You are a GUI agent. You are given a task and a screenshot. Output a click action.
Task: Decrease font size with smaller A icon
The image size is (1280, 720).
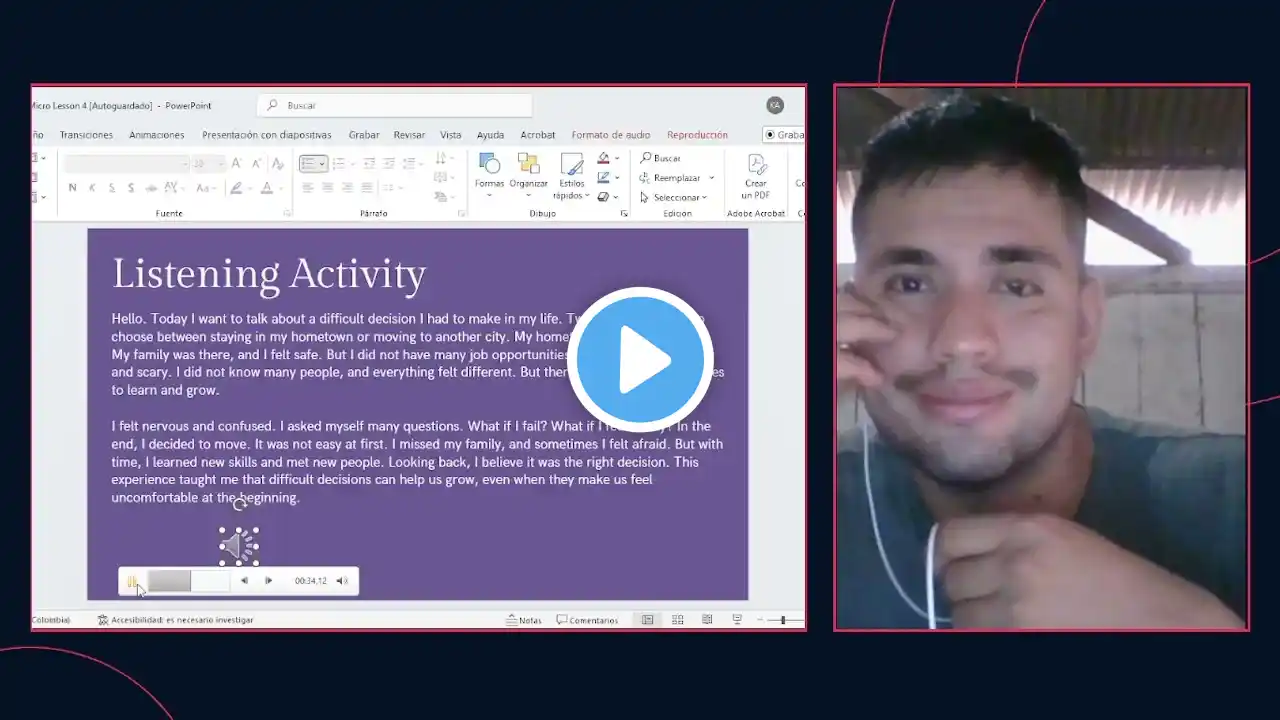pos(255,163)
